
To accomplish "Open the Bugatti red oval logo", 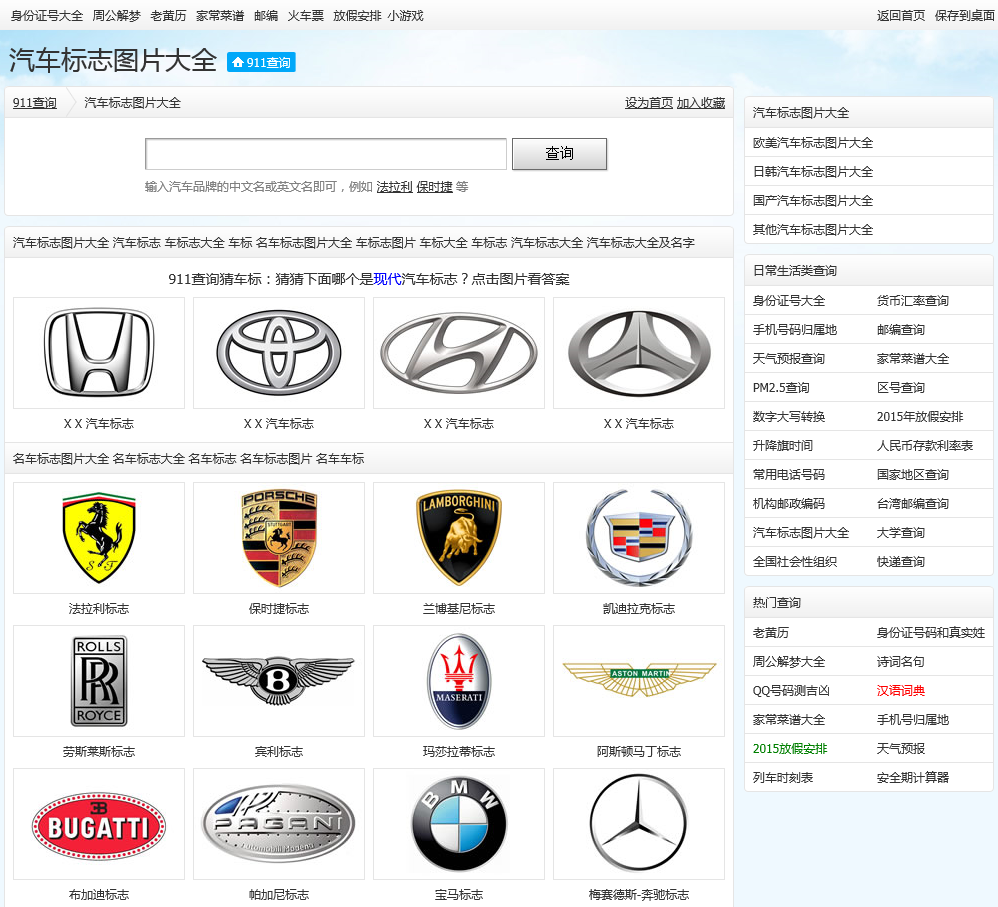I will [x=99, y=824].
